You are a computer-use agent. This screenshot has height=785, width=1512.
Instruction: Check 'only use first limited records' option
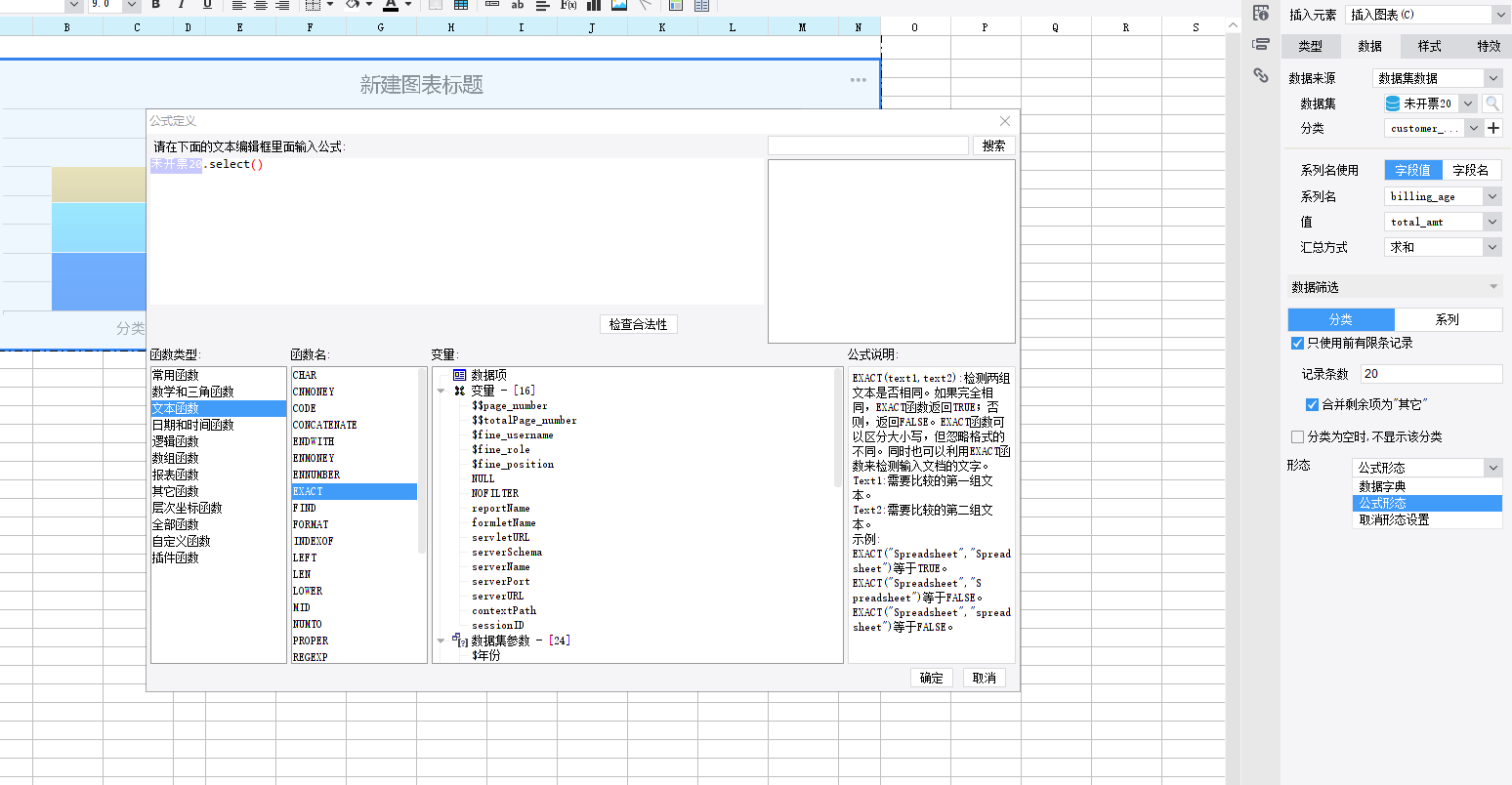coord(1297,343)
